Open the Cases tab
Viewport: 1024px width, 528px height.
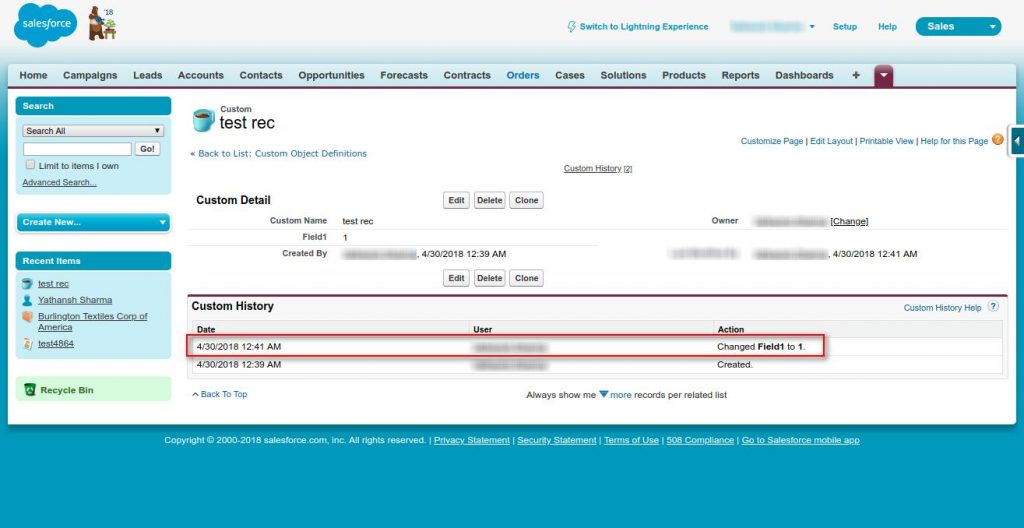[569, 75]
